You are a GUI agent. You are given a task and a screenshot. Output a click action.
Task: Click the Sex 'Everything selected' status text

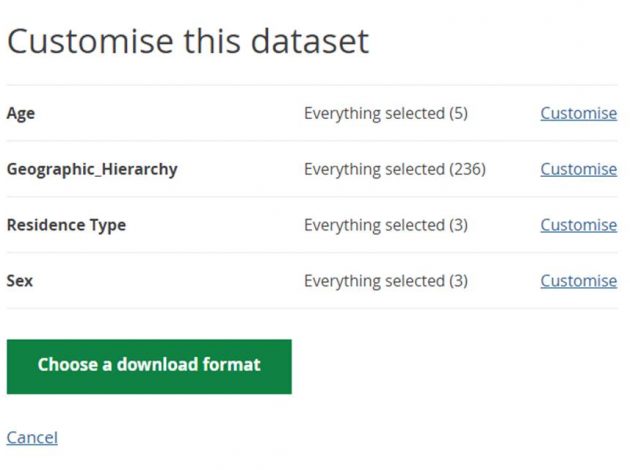[x=386, y=281]
